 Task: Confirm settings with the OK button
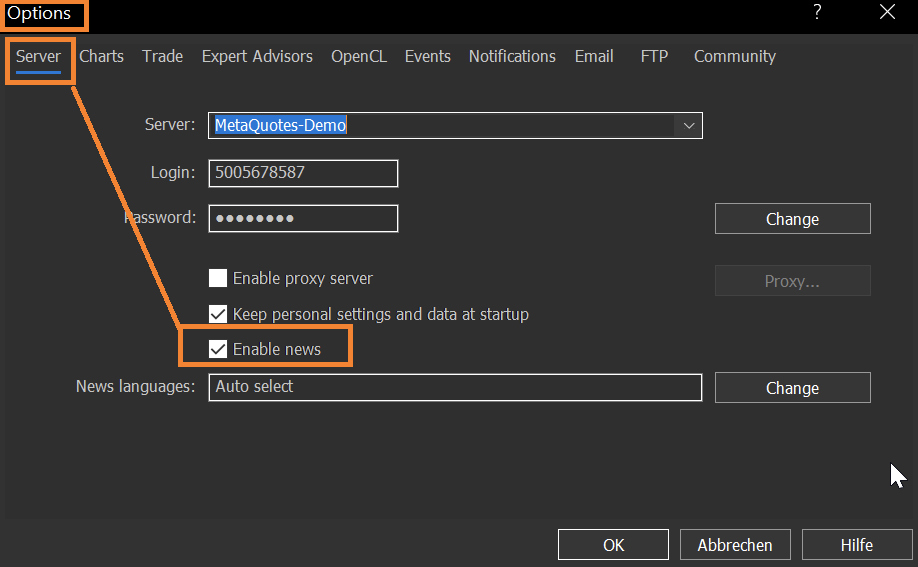tap(613, 545)
